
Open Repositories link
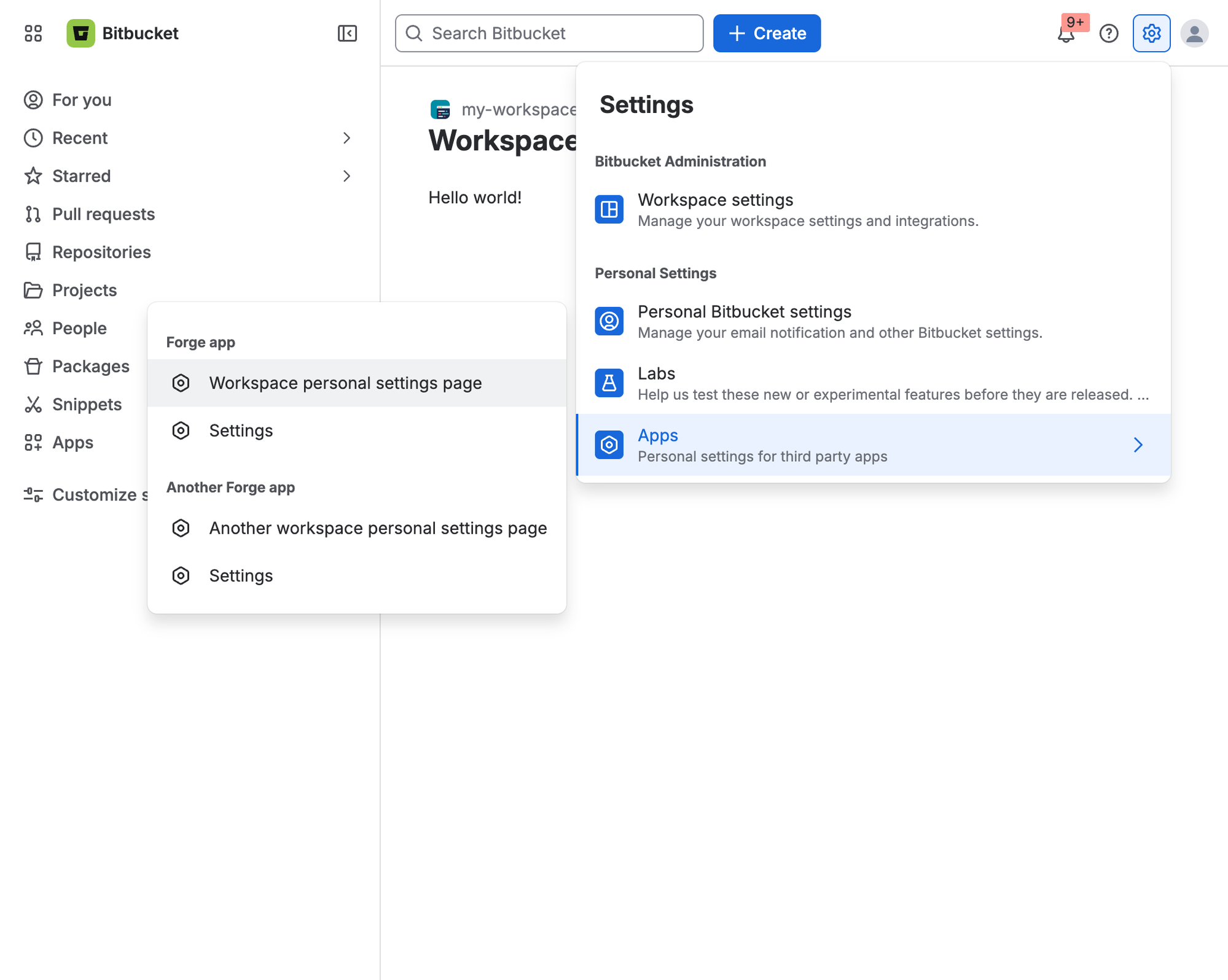click(x=101, y=252)
